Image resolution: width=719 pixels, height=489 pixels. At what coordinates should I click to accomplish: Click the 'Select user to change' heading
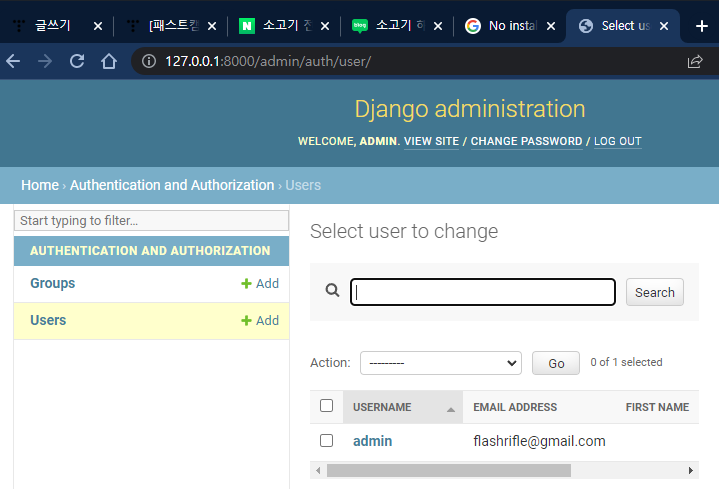(x=404, y=231)
